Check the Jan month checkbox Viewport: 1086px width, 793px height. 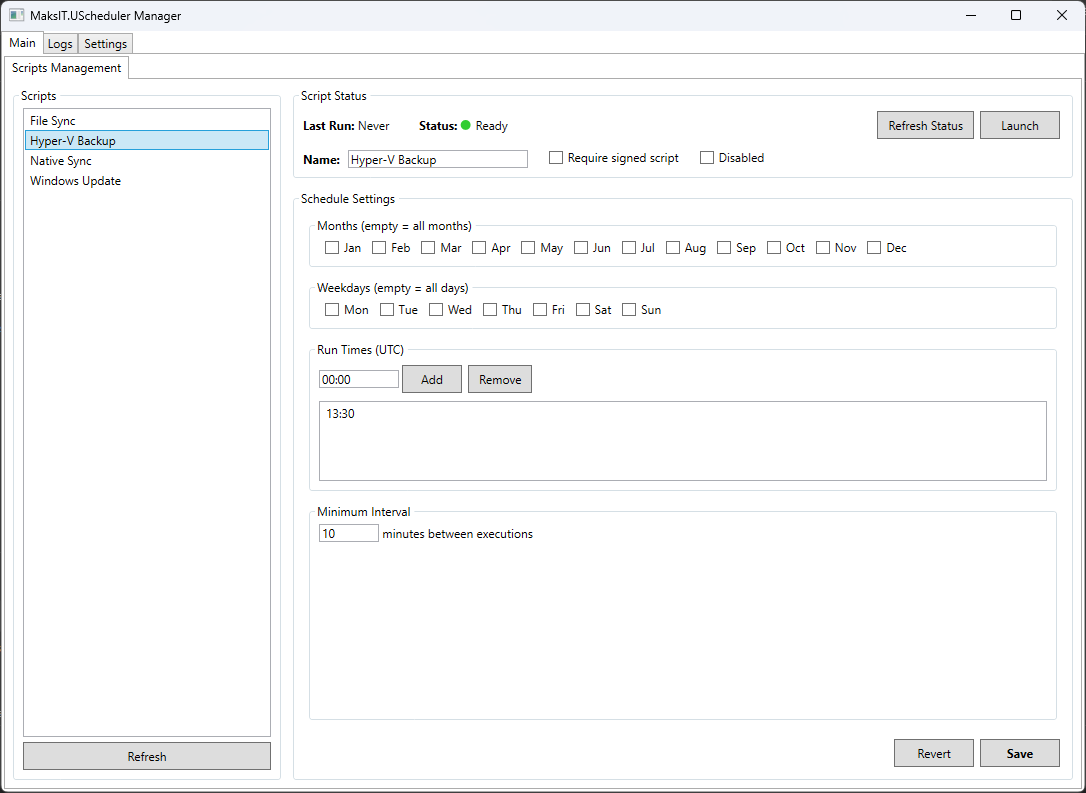coord(332,248)
